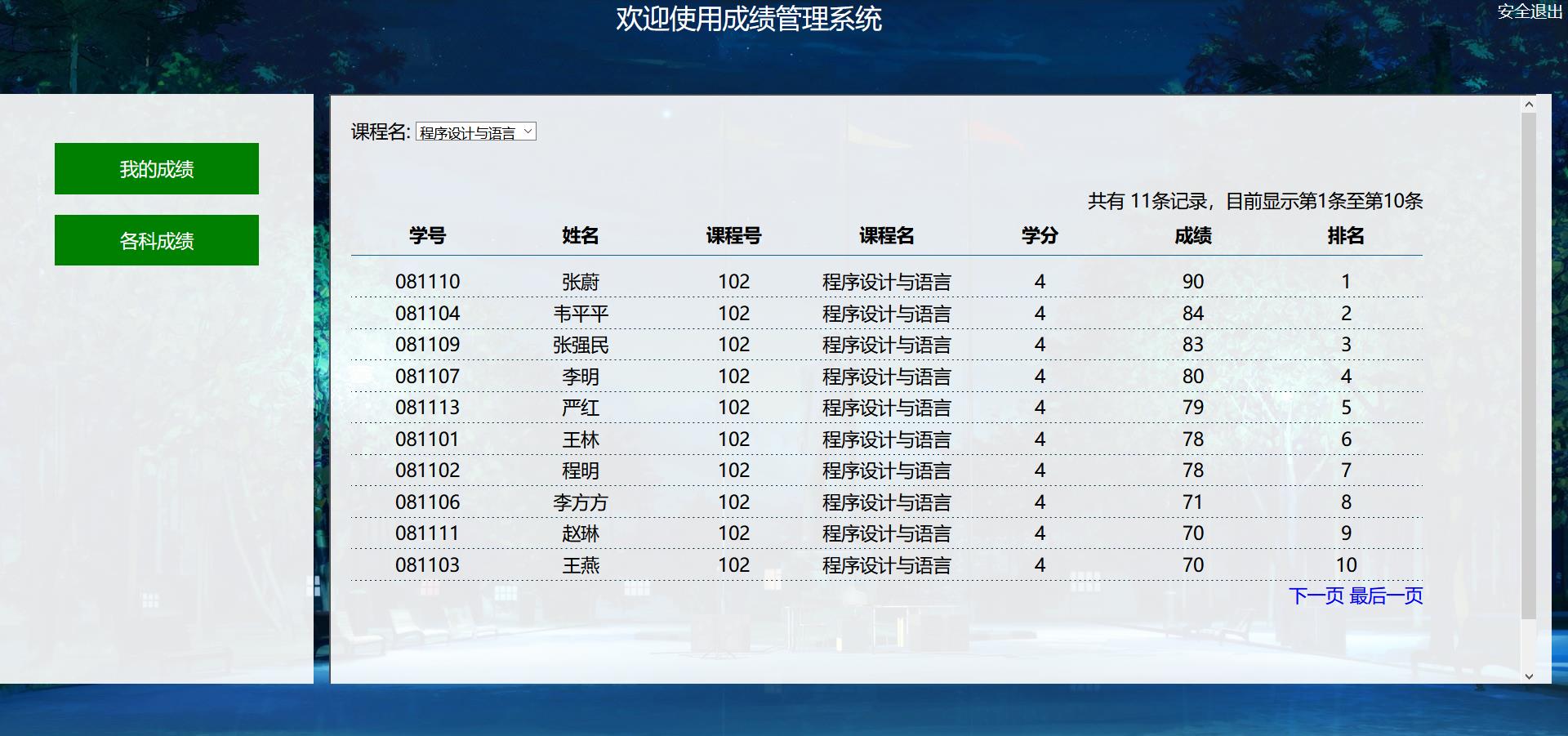Open the 课程名 course dropdown
Screen dimensions: 1568x736
coord(475,132)
